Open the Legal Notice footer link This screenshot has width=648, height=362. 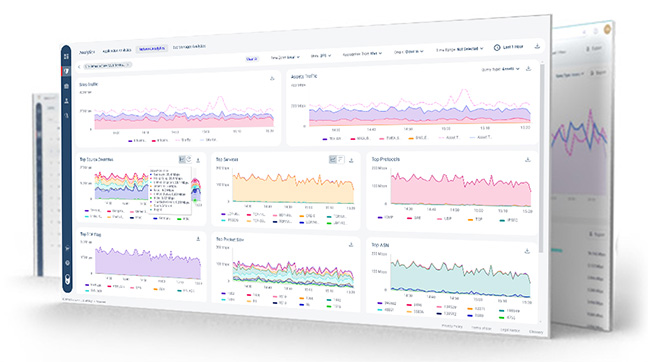click(510, 330)
